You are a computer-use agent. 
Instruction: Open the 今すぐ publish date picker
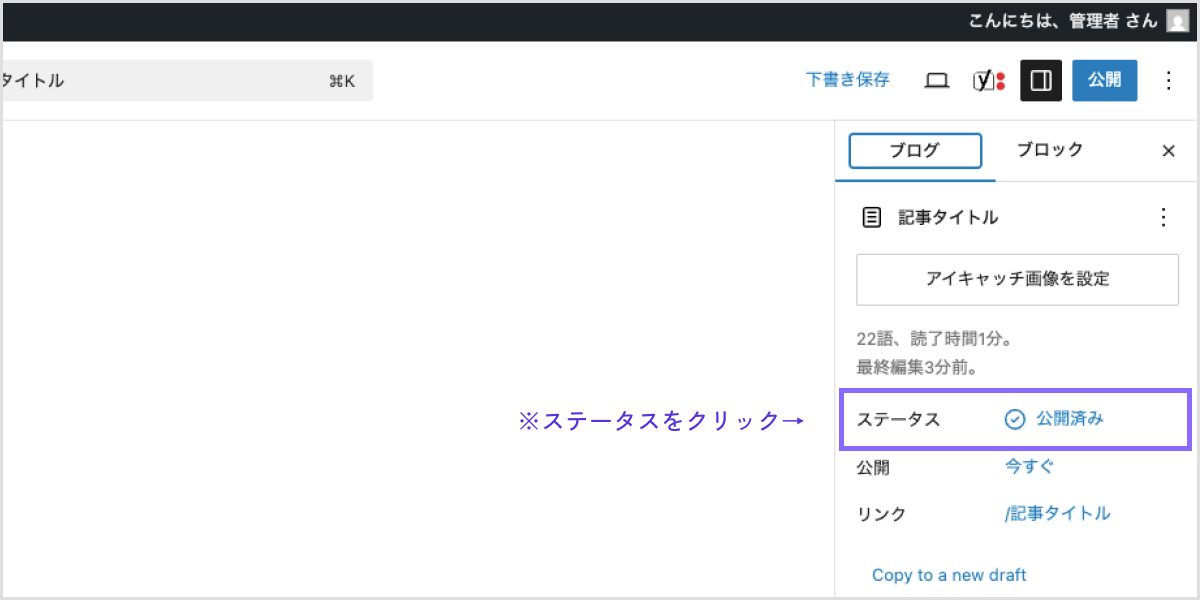point(1029,467)
